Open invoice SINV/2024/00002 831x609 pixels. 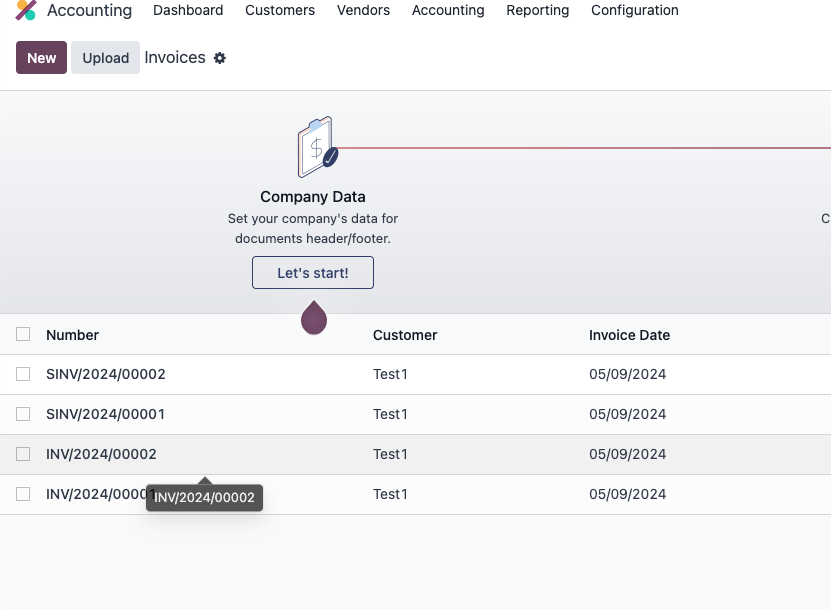[106, 374]
